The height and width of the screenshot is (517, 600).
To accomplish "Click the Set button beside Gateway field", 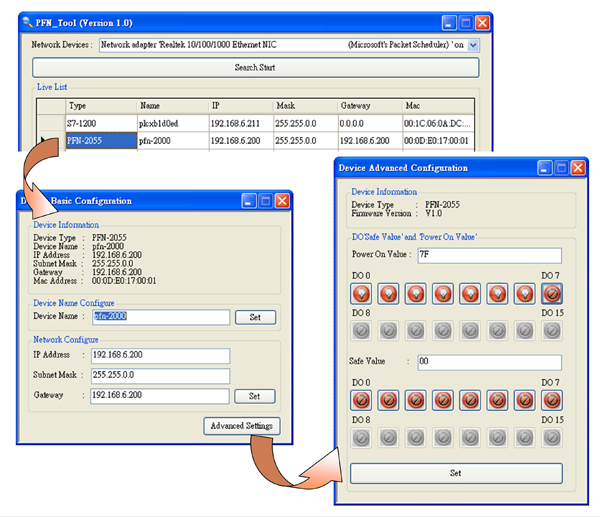I will click(x=254, y=396).
